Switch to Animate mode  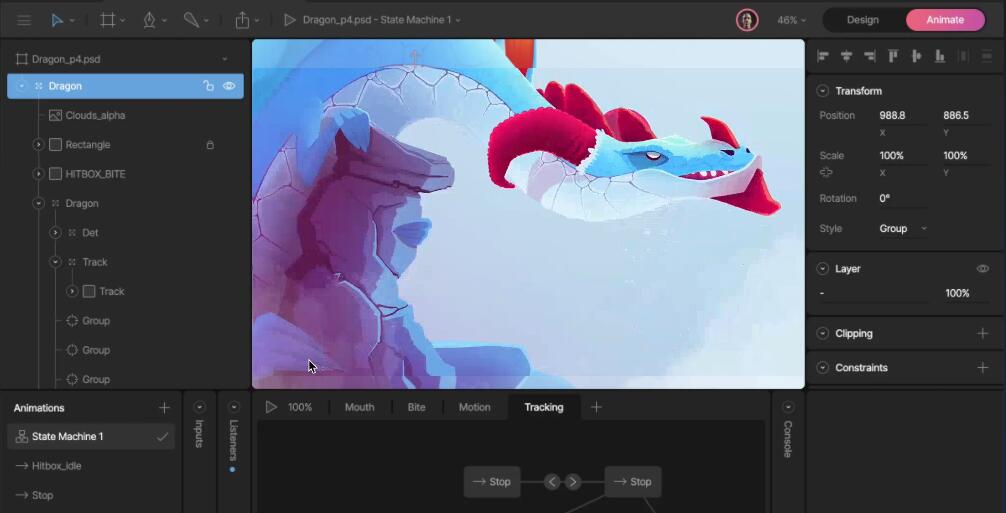(x=945, y=20)
